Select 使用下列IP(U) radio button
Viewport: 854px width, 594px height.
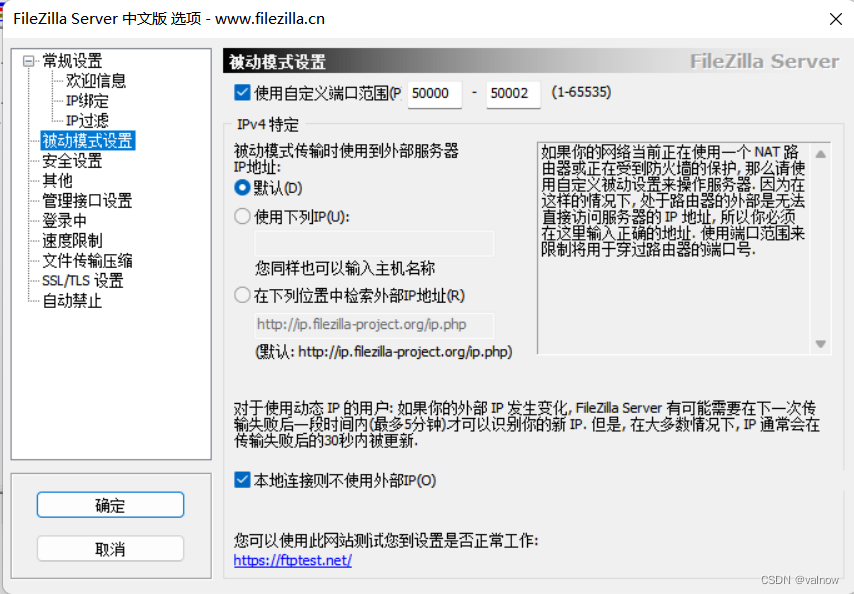[x=242, y=217]
